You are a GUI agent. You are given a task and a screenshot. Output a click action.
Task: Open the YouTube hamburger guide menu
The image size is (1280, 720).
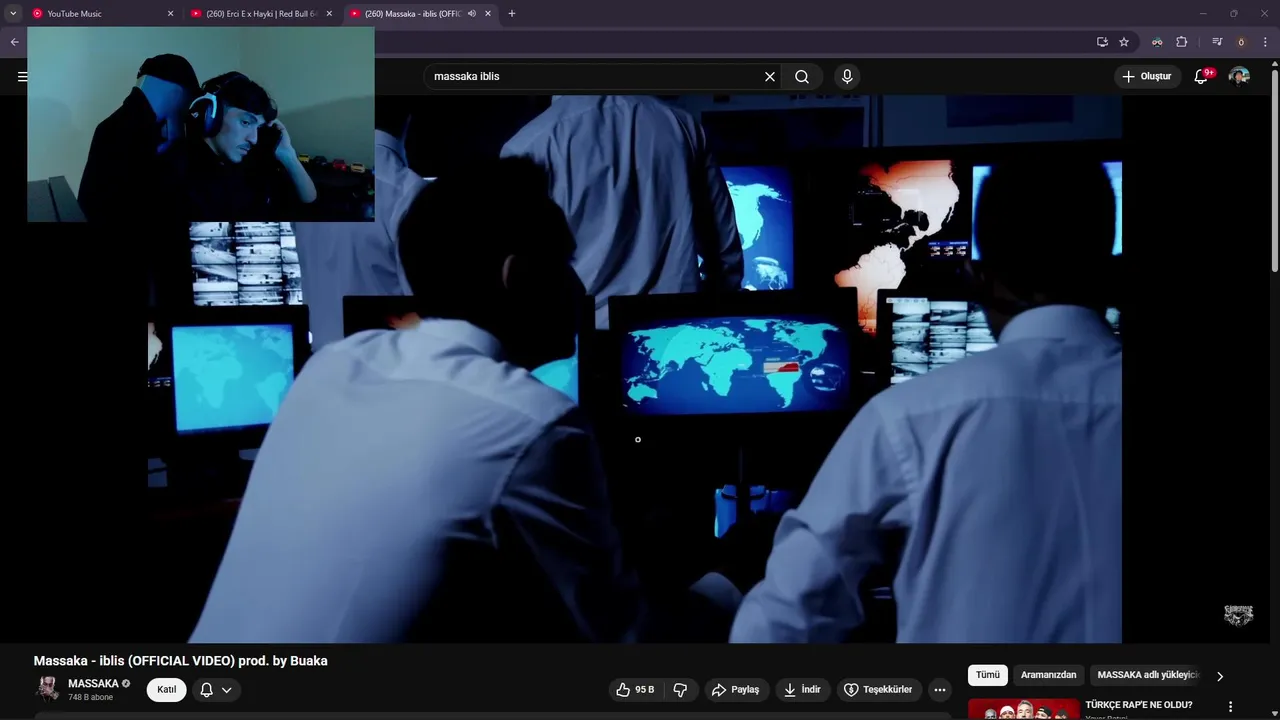coord(22,77)
